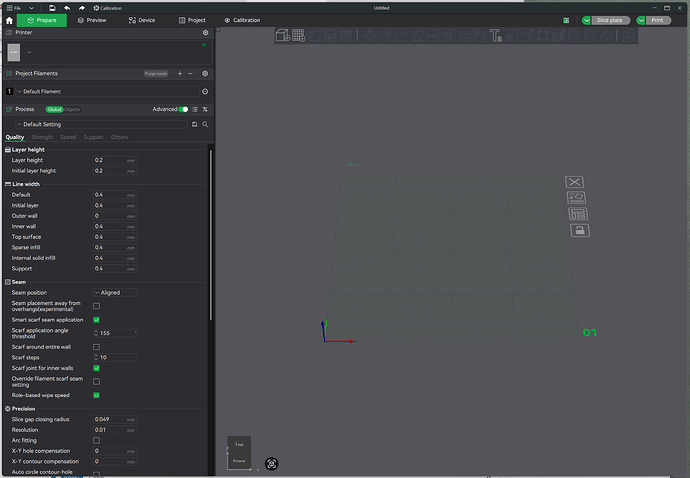Enable Override filament scarf seam setting
The height and width of the screenshot is (478, 690).
pos(96,382)
